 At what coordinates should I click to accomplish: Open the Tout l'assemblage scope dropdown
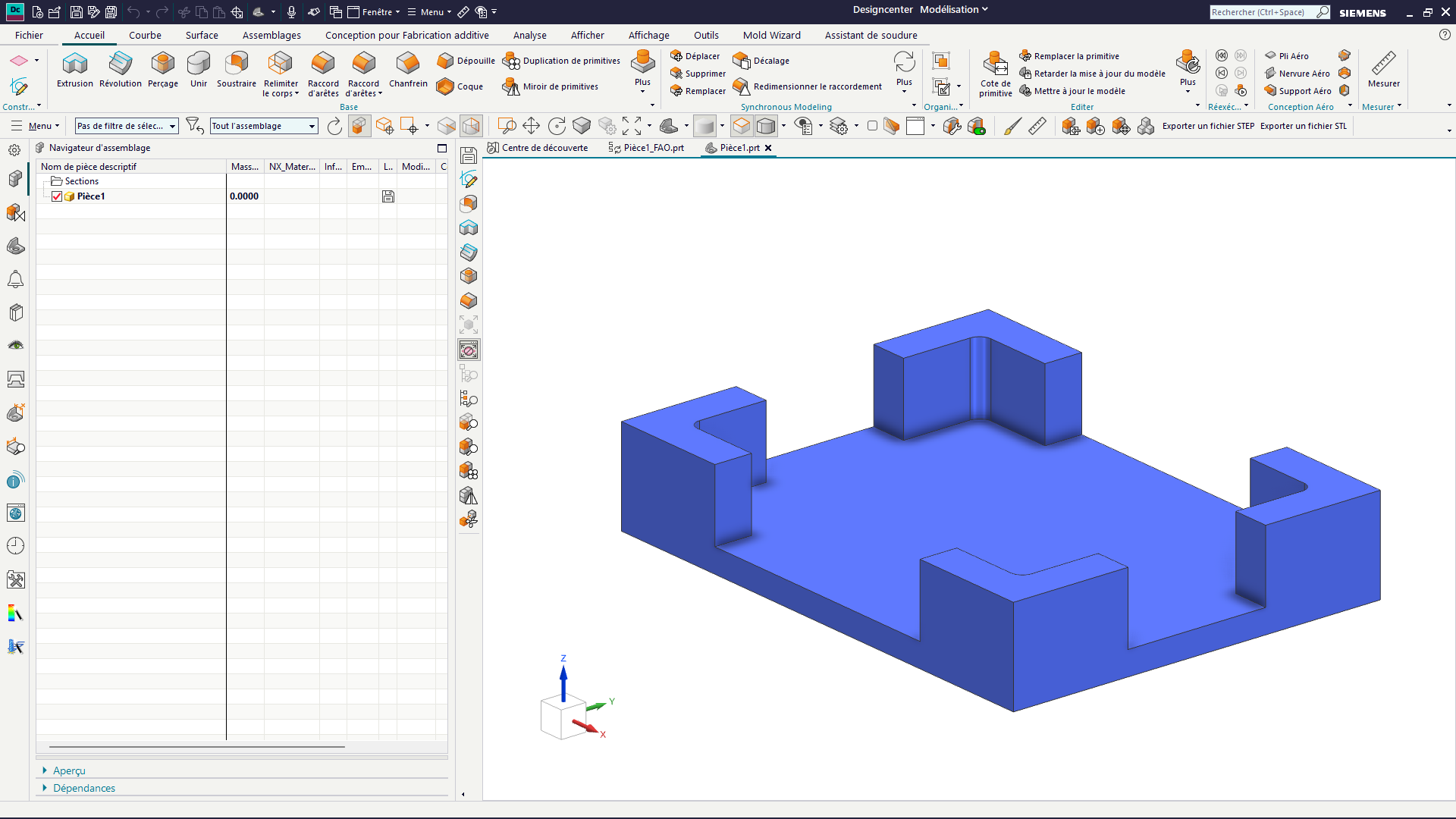[x=264, y=126]
